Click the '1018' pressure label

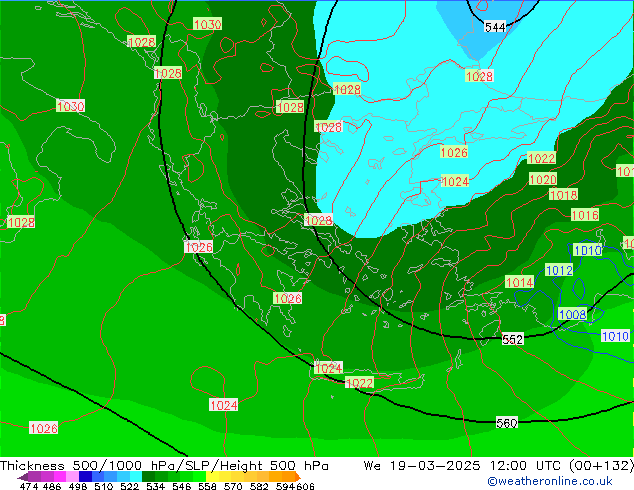563,195
